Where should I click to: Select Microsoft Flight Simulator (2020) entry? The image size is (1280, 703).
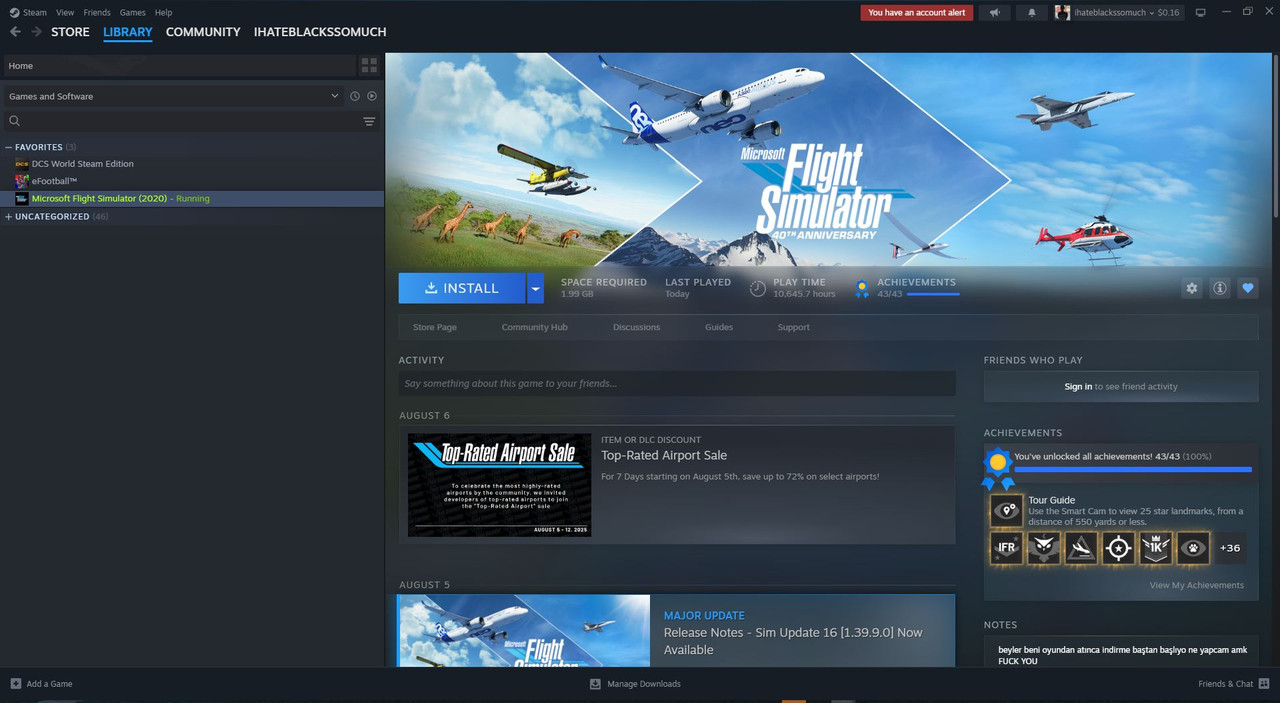pos(192,198)
